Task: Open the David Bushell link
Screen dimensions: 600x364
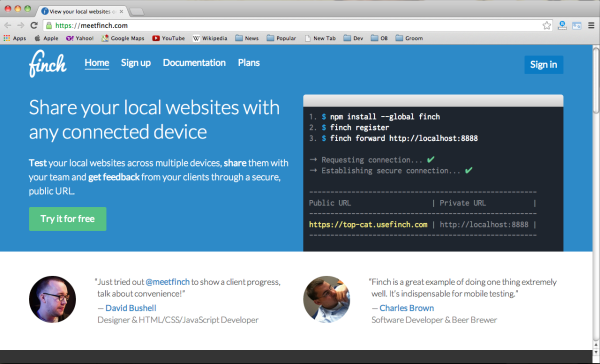Action: 131,308
